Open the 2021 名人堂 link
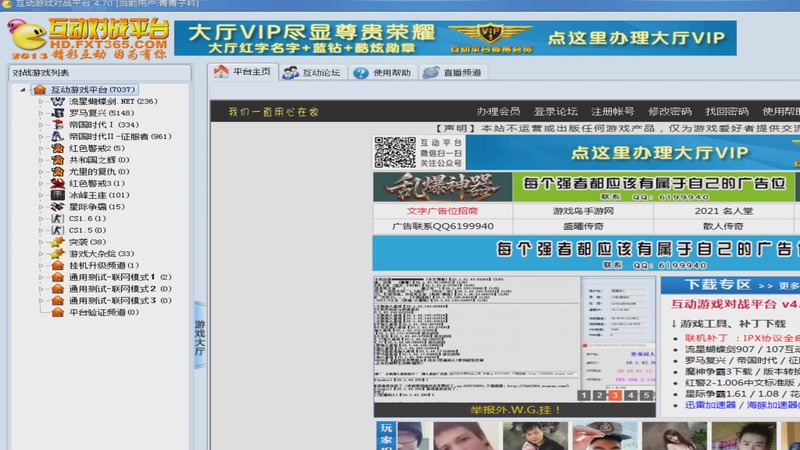The width and height of the screenshot is (800, 450). pyautogui.click(x=723, y=211)
